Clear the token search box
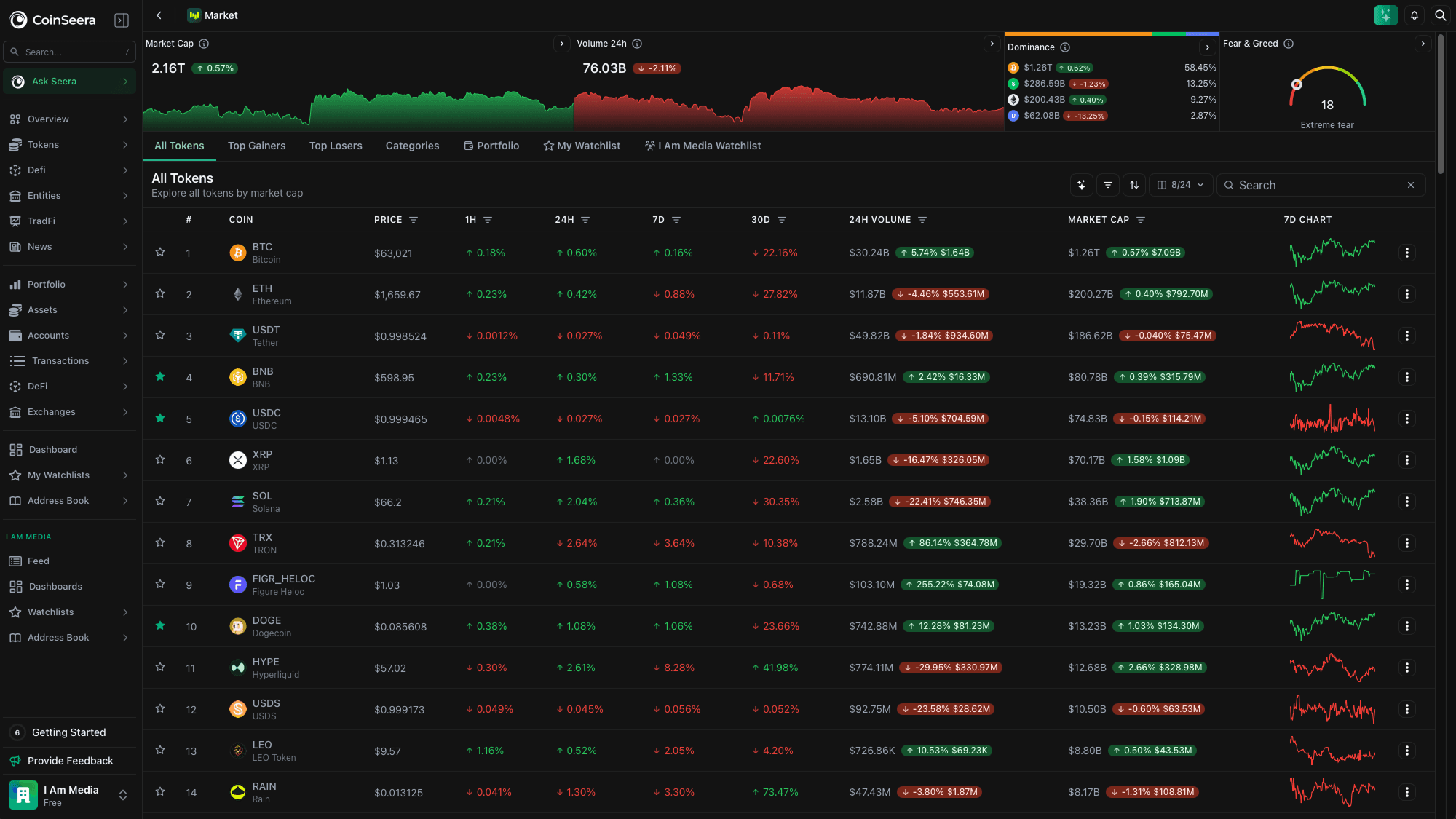 pyautogui.click(x=1411, y=185)
